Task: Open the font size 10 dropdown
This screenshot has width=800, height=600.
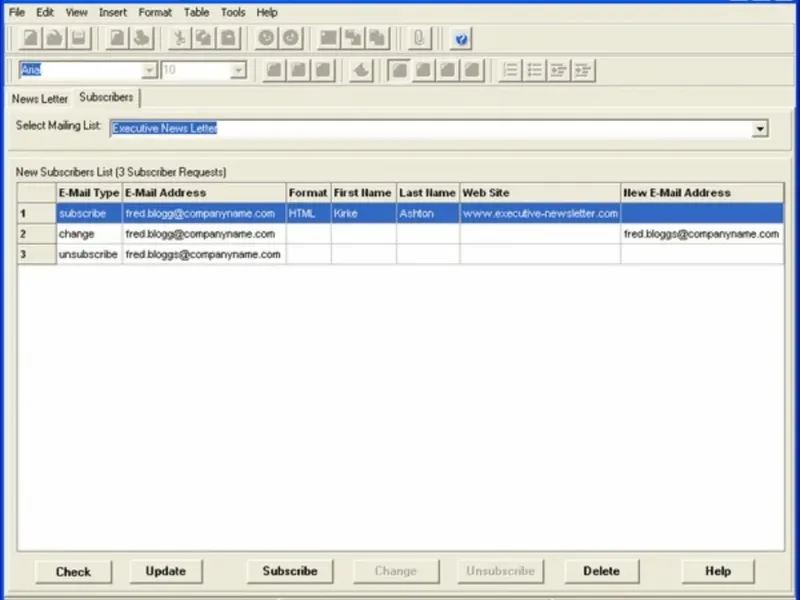Action: pyautogui.click(x=238, y=70)
